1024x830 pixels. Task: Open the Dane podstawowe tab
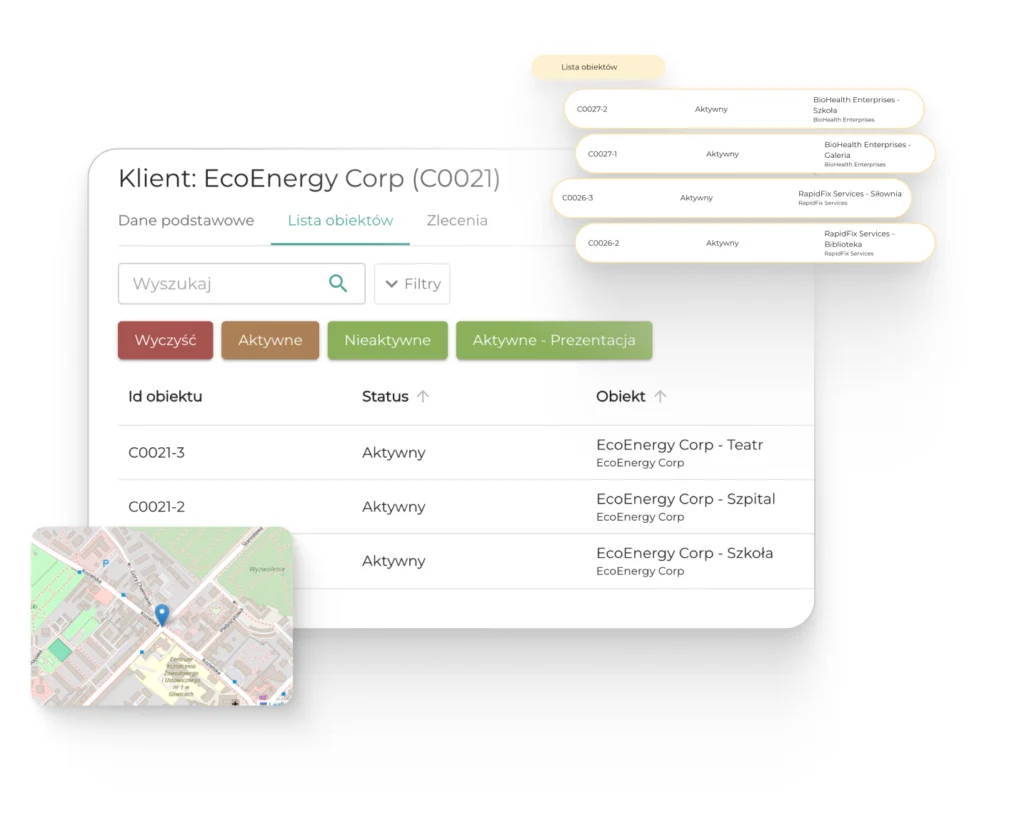(x=186, y=221)
